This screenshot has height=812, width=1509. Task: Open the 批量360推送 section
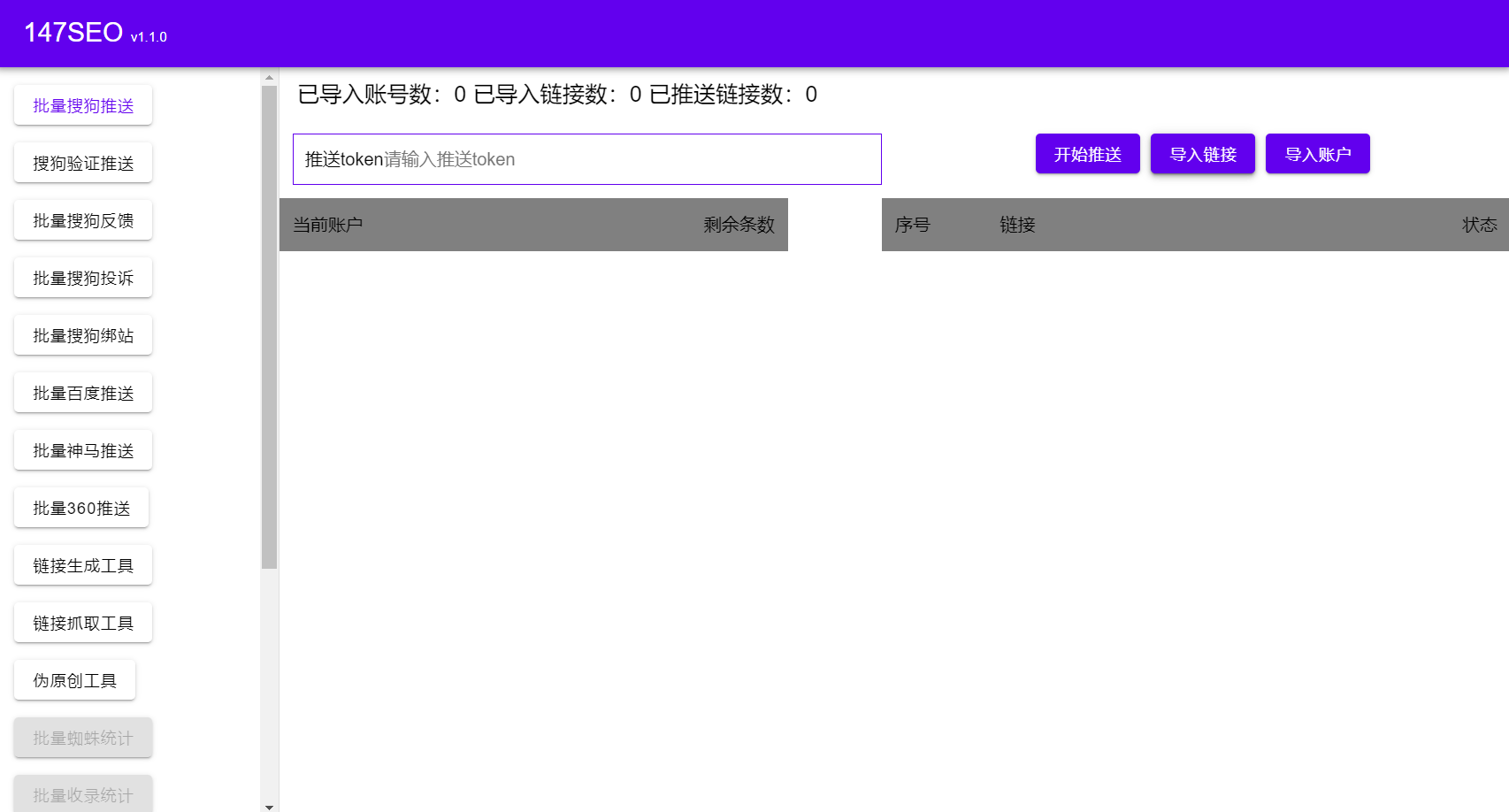click(81, 508)
